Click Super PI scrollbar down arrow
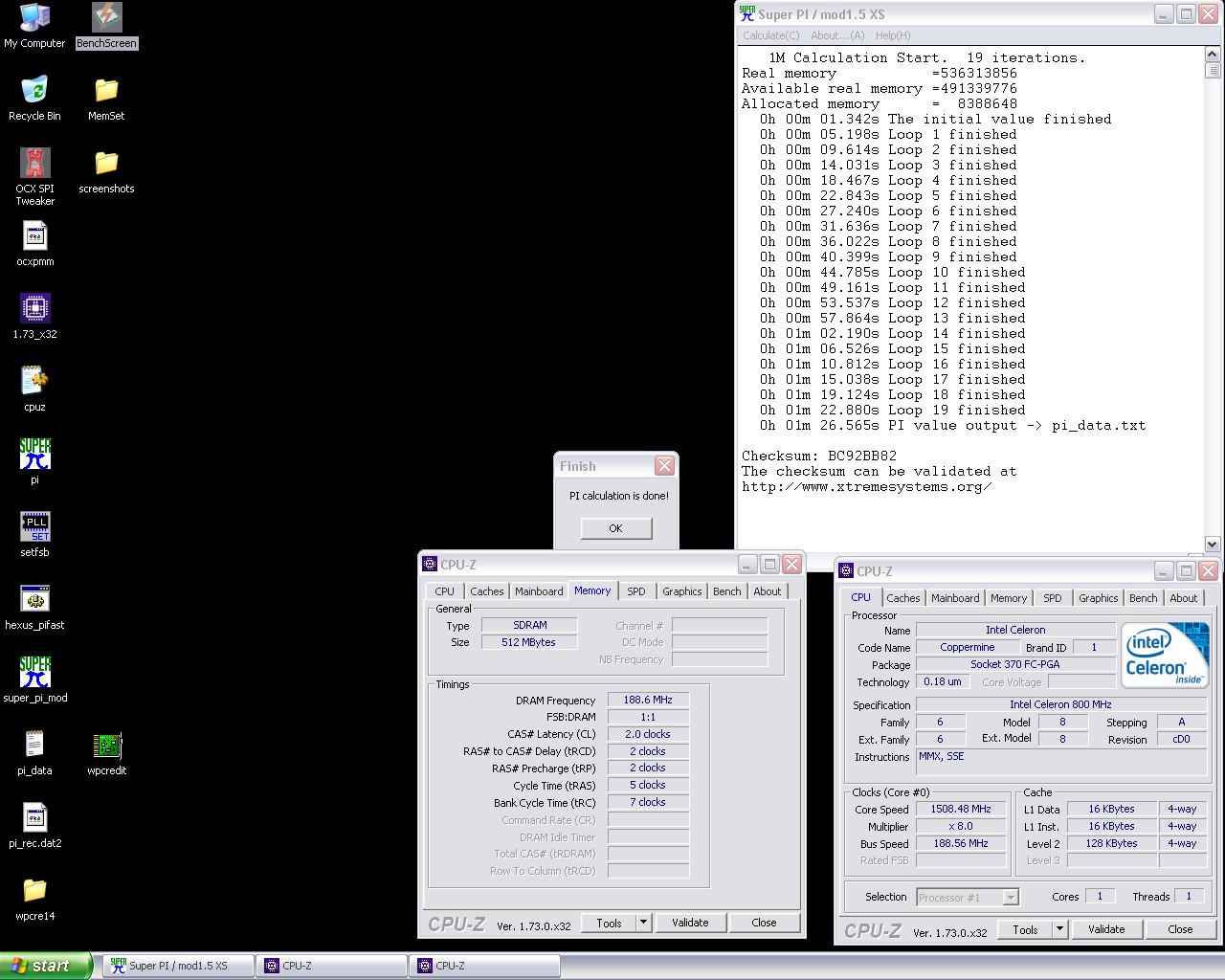Image resolution: width=1225 pixels, height=980 pixels. pos(1212,545)
